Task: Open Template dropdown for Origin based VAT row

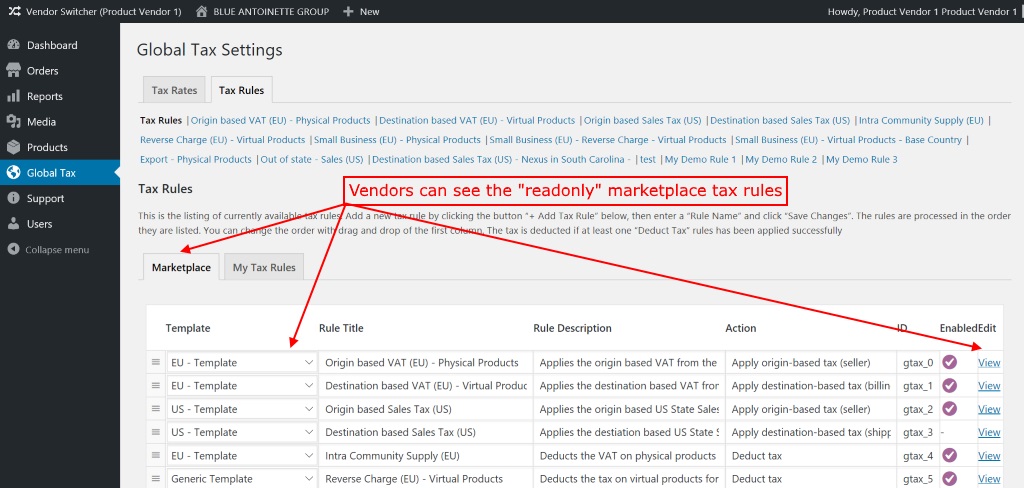Action: coord(242,363)
